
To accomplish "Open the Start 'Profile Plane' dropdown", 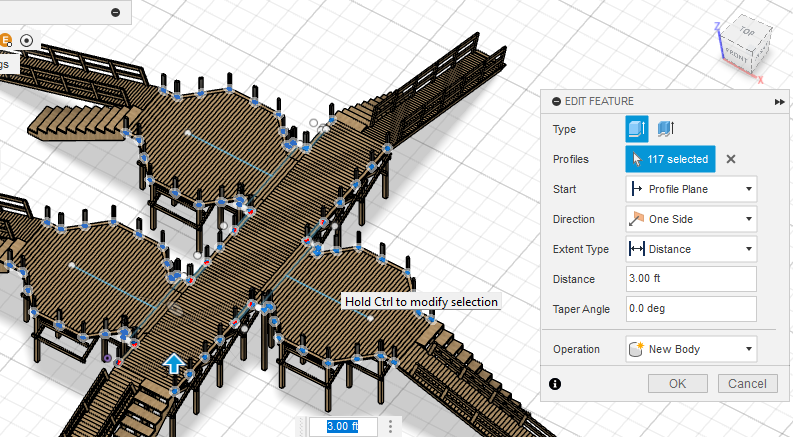I will tap(691, 189).
